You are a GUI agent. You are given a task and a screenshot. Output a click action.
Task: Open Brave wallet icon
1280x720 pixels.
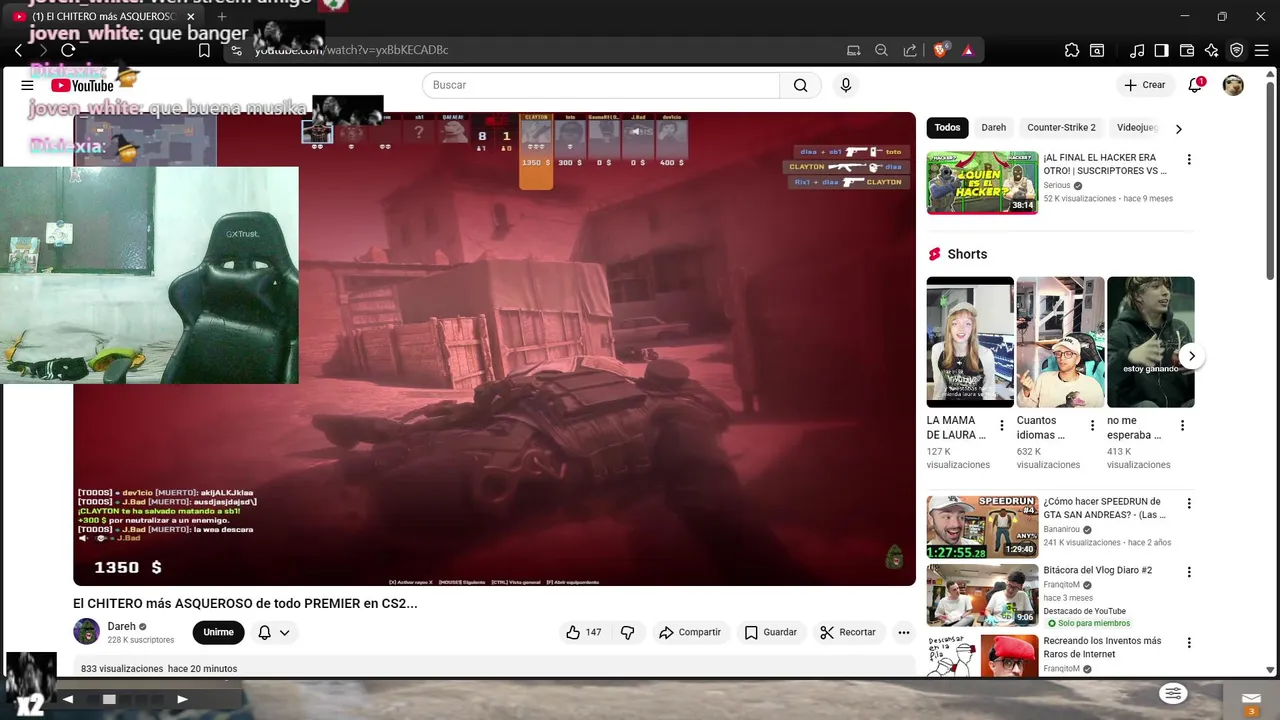point(1187,50)
